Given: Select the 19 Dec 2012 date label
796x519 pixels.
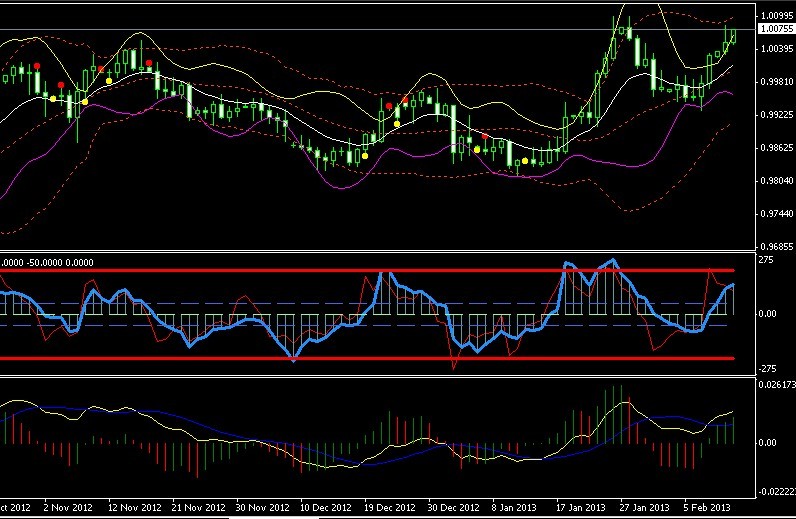Looking at the screenshot, I should [389, 507].
